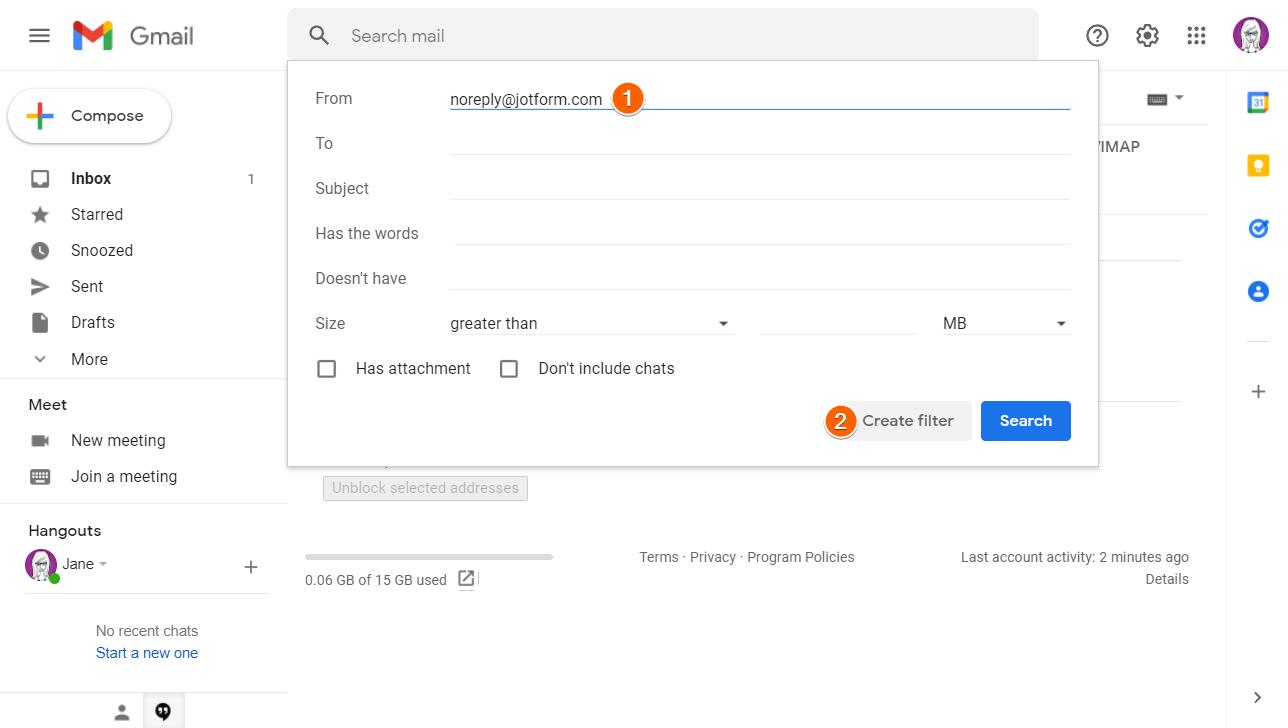
Task: Open Google Calendar in side panel
Action: (x=1258, y=102)
